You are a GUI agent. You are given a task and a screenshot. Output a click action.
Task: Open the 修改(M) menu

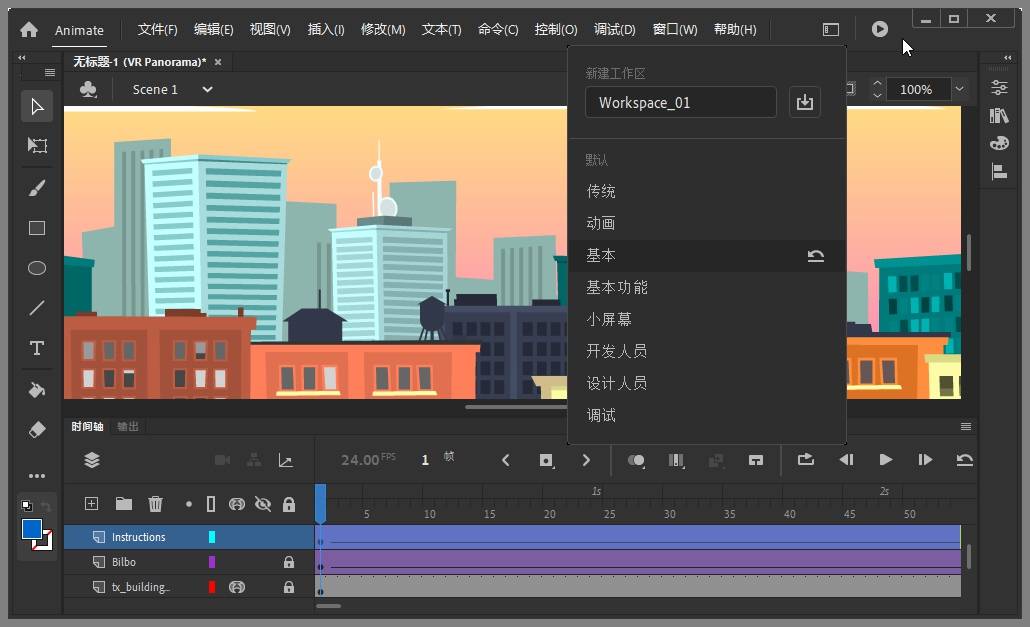[x=383, y=30]
